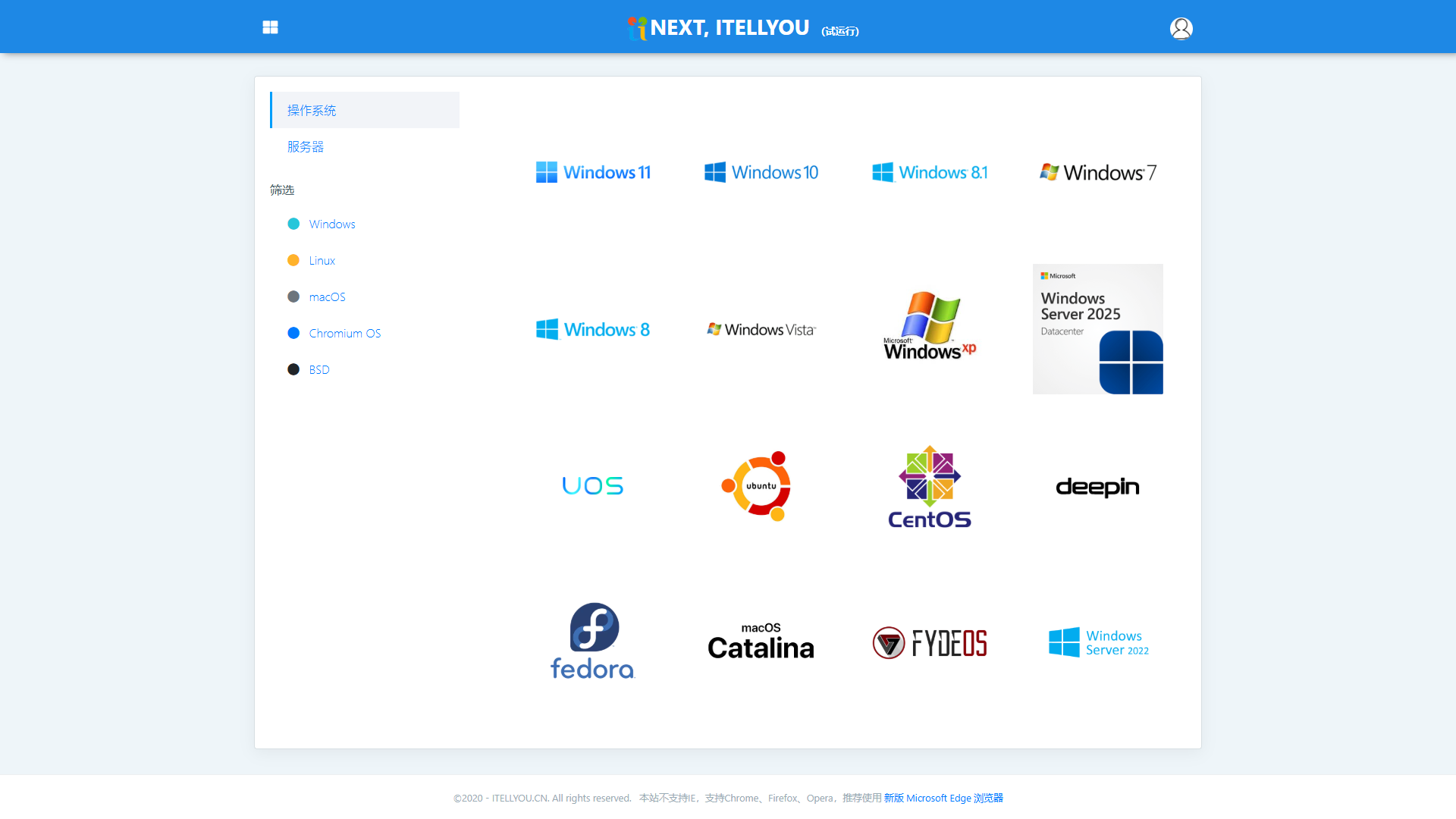Choose the CentOS logo
The width and height of the screenshot is (1456, 819).
coord(930,486)
